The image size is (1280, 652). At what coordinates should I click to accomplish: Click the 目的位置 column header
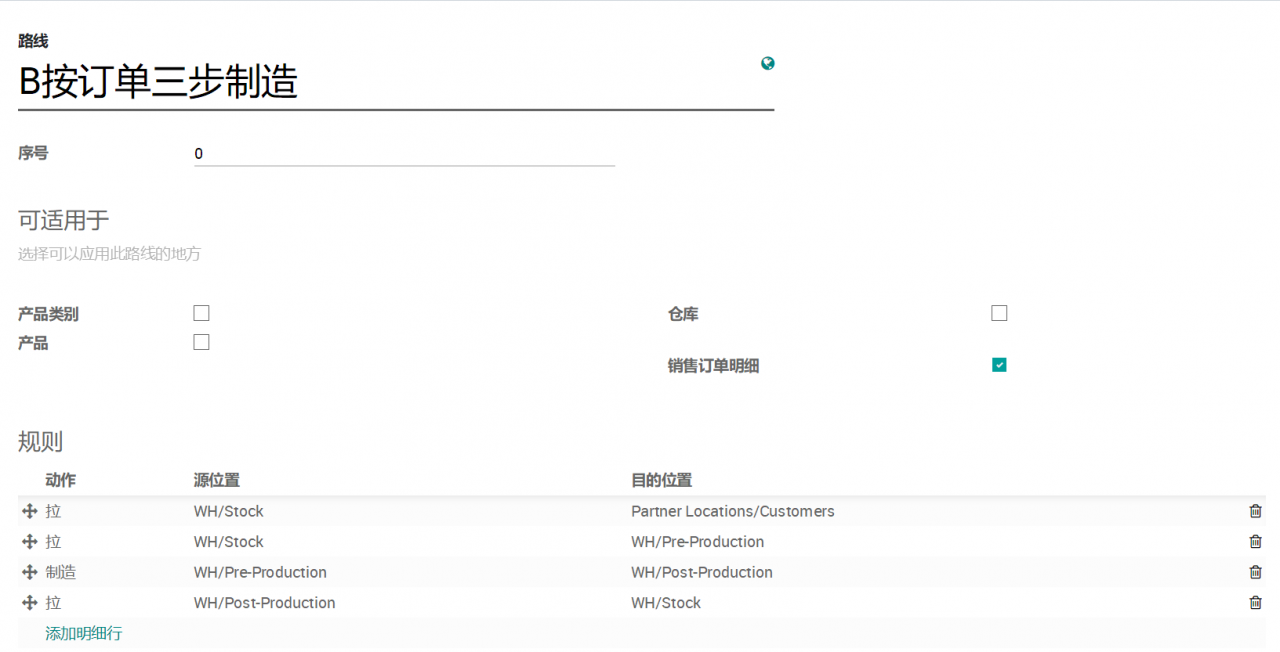(661, 480)
